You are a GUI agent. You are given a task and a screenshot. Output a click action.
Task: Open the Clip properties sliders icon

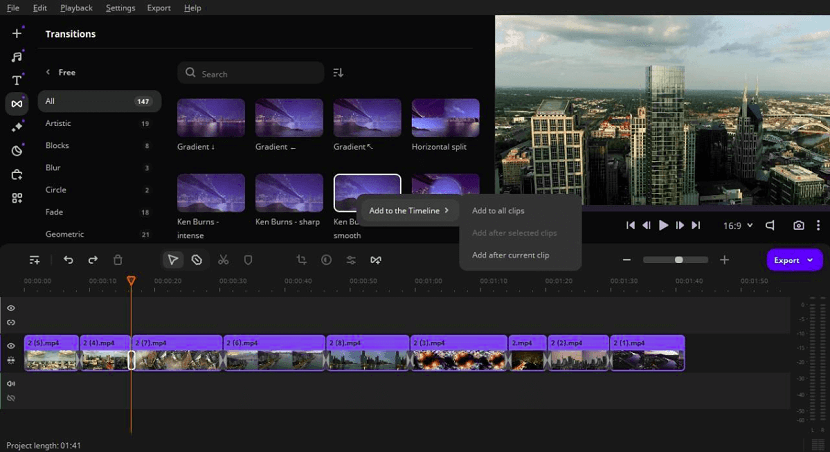[351, 260]
